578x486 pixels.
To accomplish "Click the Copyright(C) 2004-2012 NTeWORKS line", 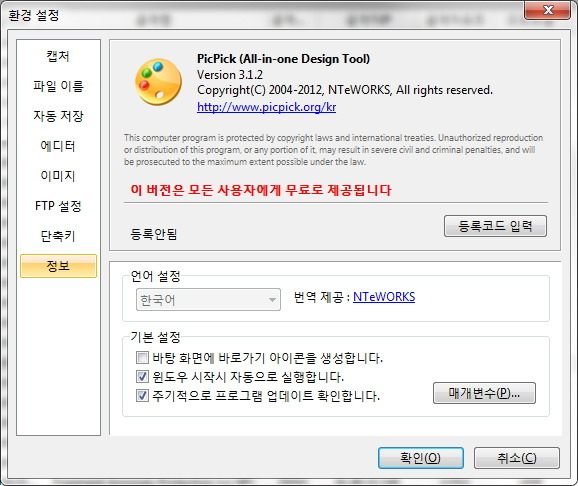I will coord(345,90).
